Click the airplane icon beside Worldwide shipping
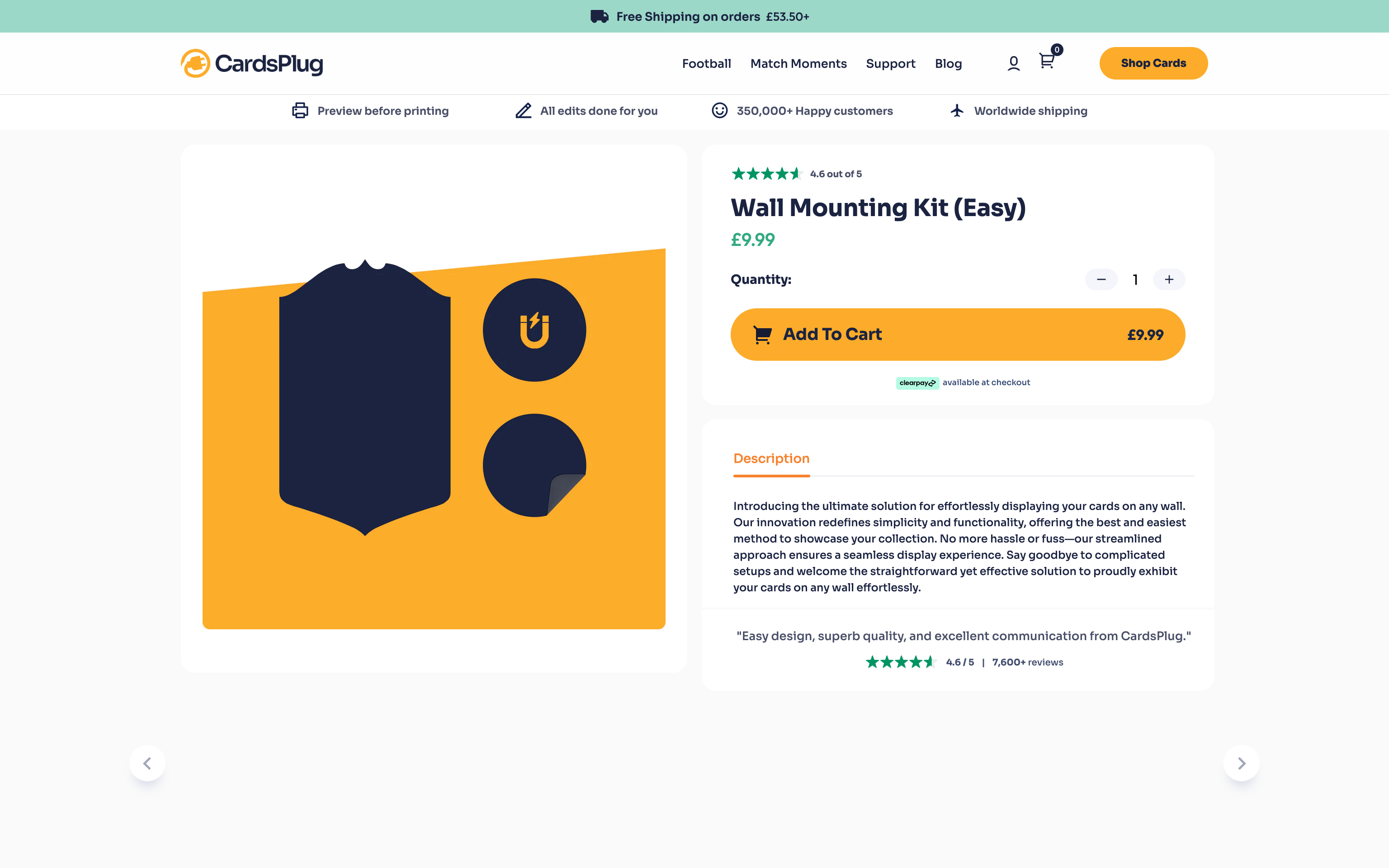 click(956, 111)
